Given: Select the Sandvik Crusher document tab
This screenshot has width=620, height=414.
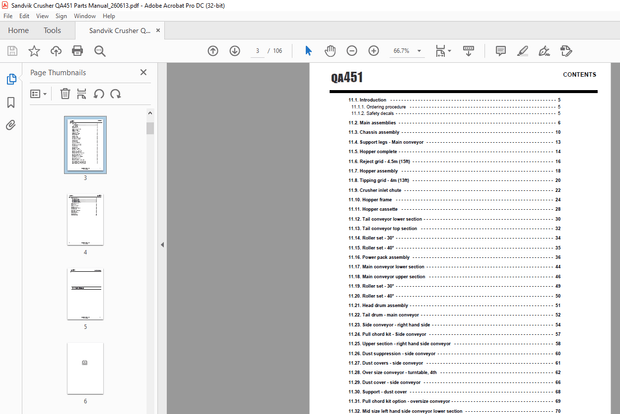Looking at the screenshot, I should [x=119, y=30].
